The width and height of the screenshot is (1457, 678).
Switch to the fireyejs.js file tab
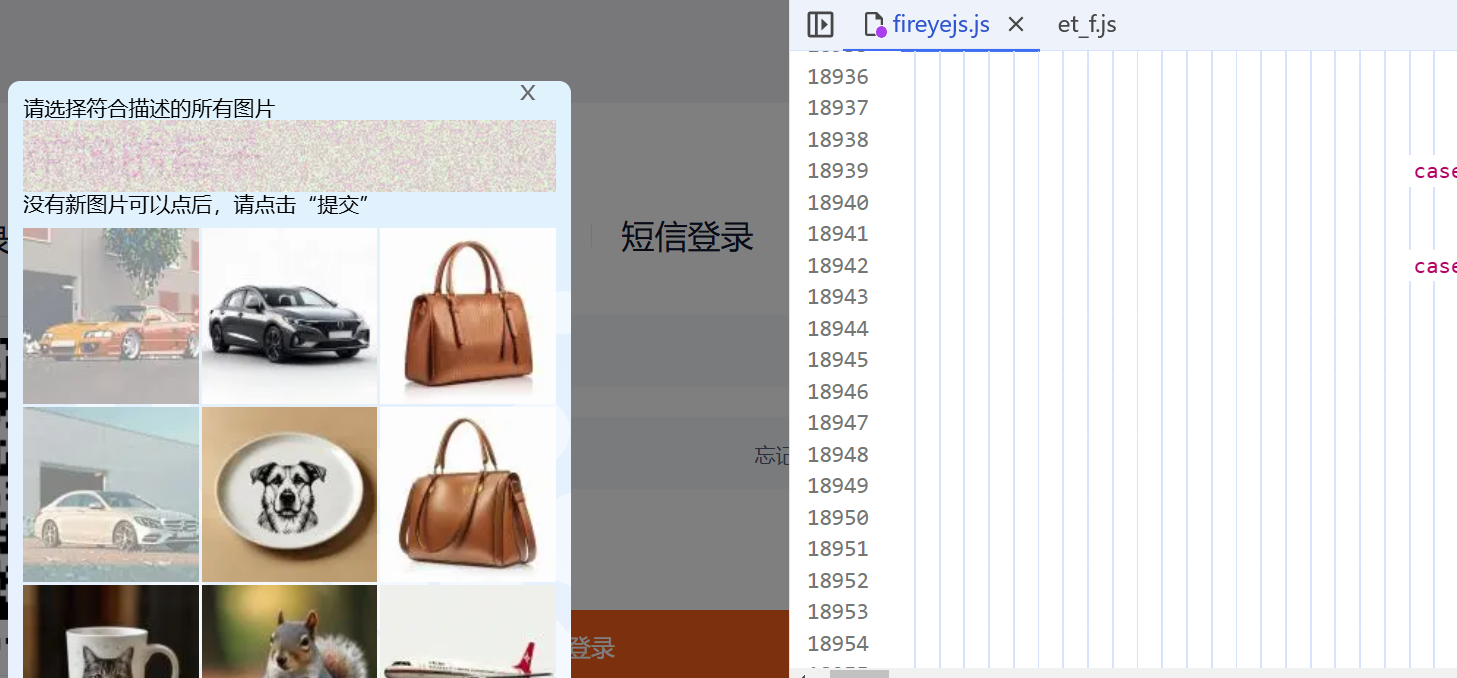click(941, 24)
